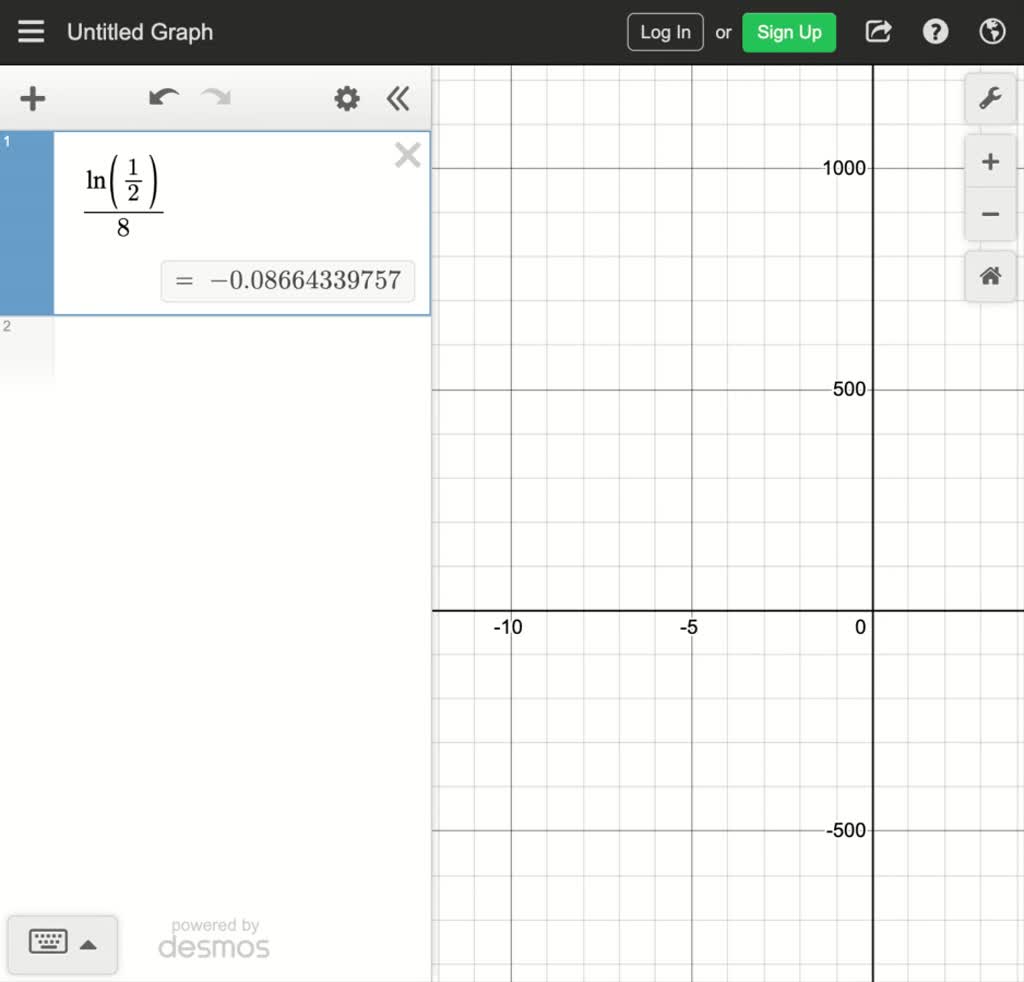Open the Help question mark menu
This screenshot has width=1024, height=982.
click(x=935, y=32)
